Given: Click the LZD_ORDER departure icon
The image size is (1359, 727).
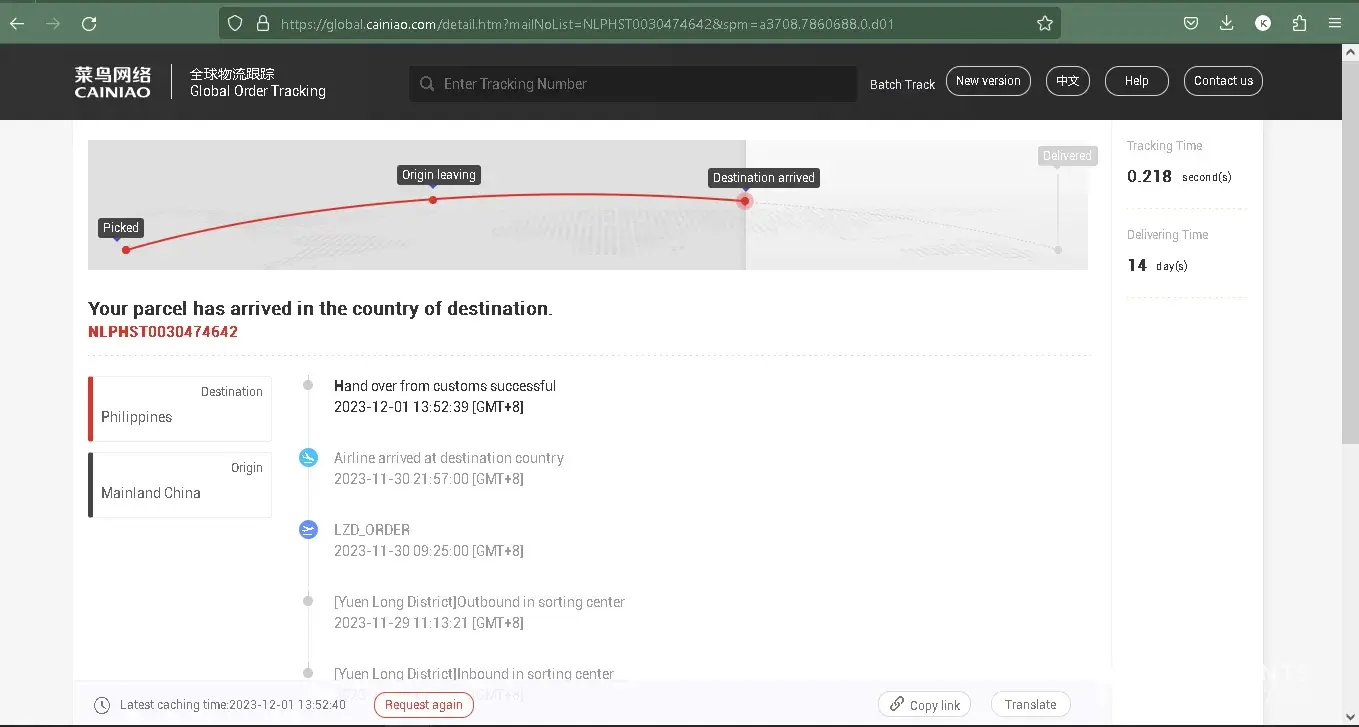Looking at the screenshot, I should pyautogui.click(x=308, y=529).
